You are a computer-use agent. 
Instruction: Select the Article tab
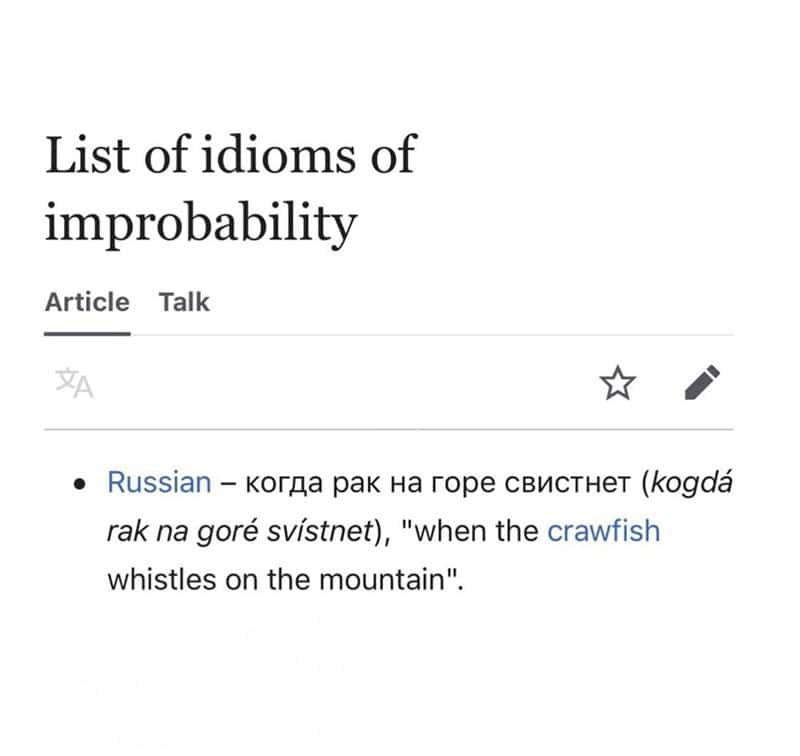tap(87, 302)
